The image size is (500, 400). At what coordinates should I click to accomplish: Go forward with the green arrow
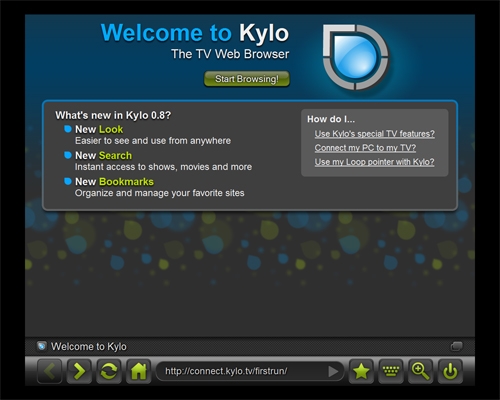click(x=79, y=371)
